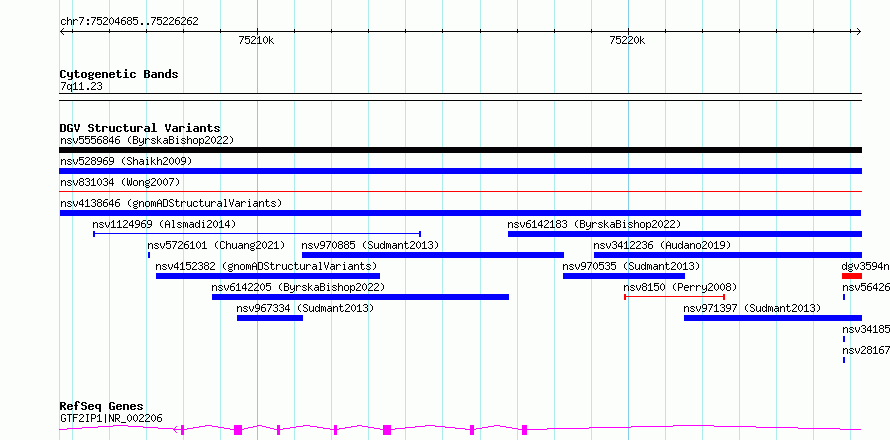
Task: Open the nsv1124969 (Alsmadi2014) label
Action: click(x=164, y=224)
